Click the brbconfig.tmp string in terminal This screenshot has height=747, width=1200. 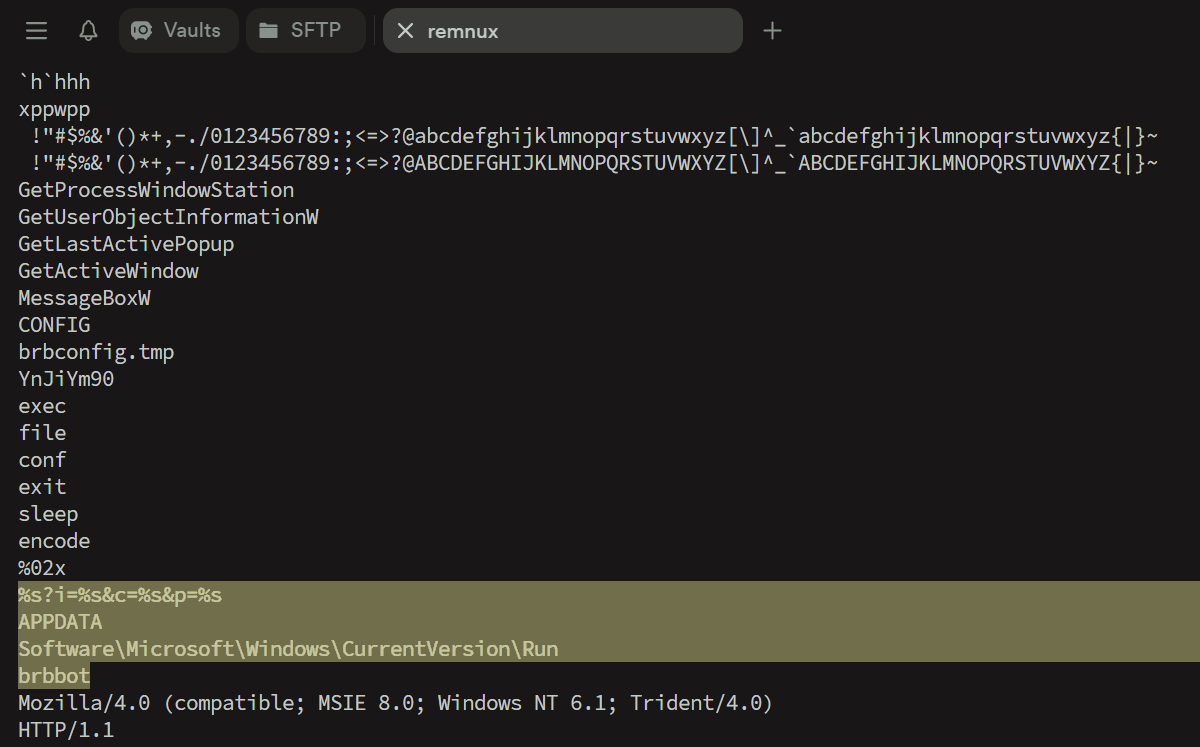pyautogui.click(x=96, y=352)
